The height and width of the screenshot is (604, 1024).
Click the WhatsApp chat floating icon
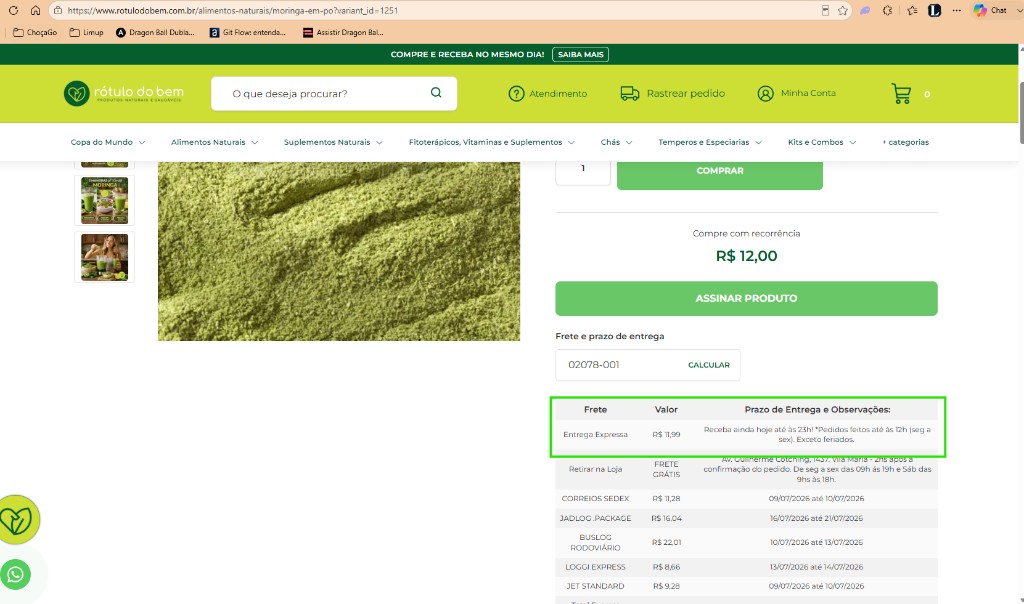point(16,575)
